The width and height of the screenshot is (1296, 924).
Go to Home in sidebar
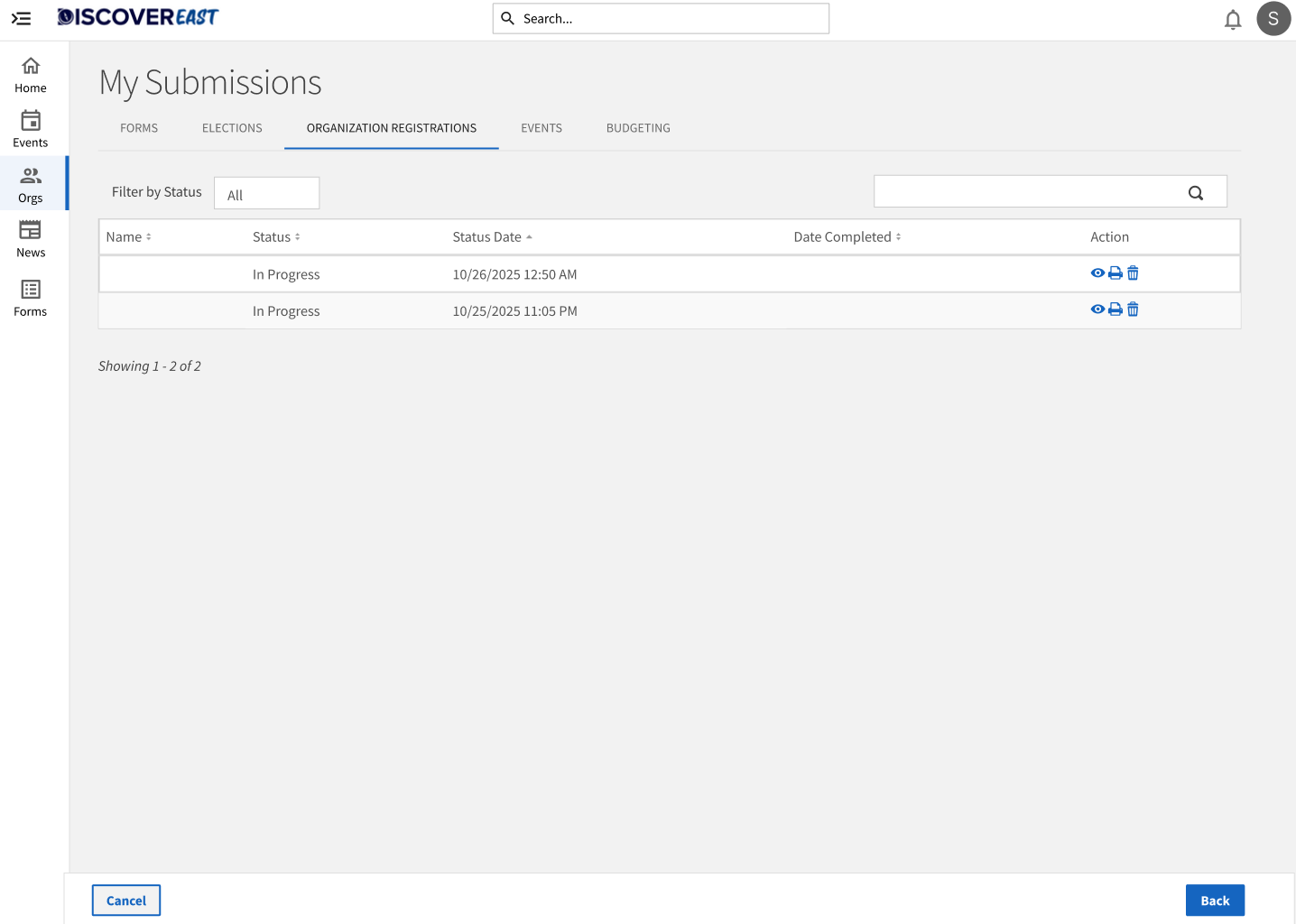tap(31, 76)
